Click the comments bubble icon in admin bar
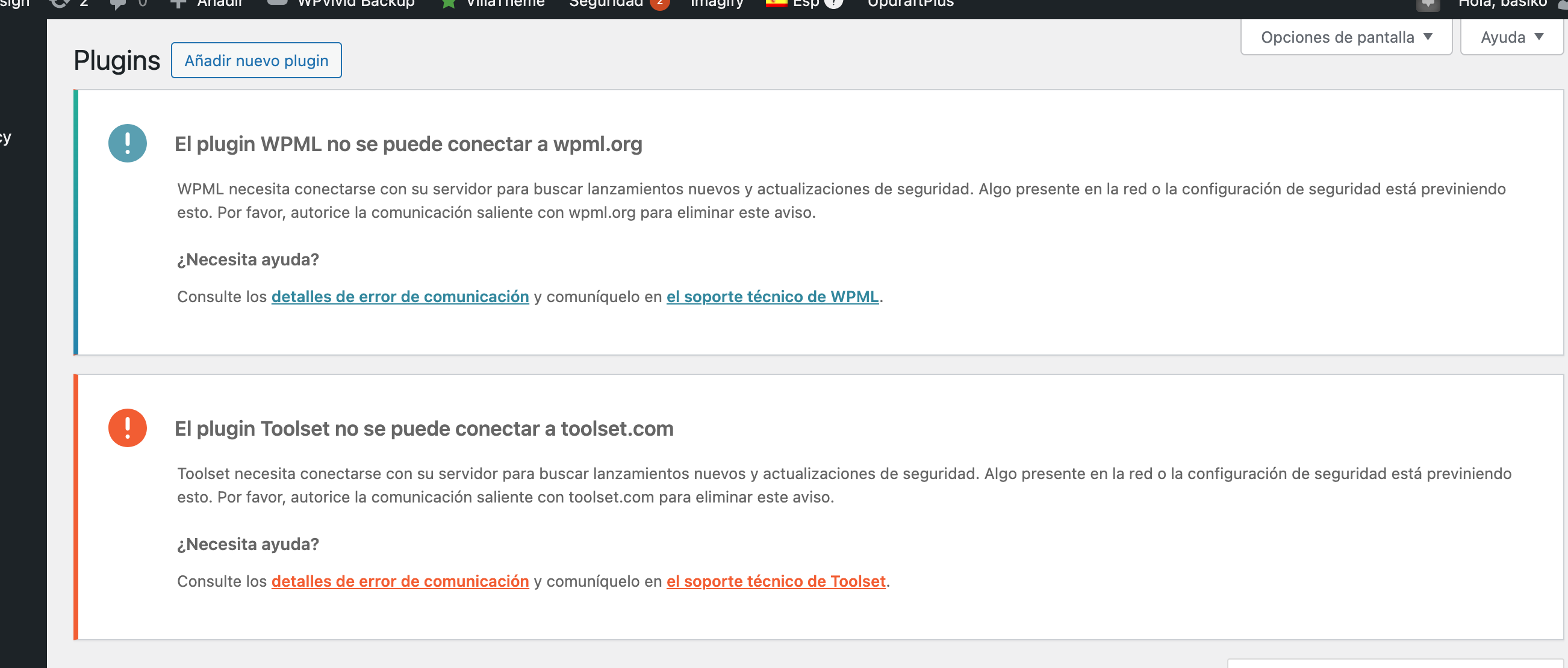 (x=117, y=4)
